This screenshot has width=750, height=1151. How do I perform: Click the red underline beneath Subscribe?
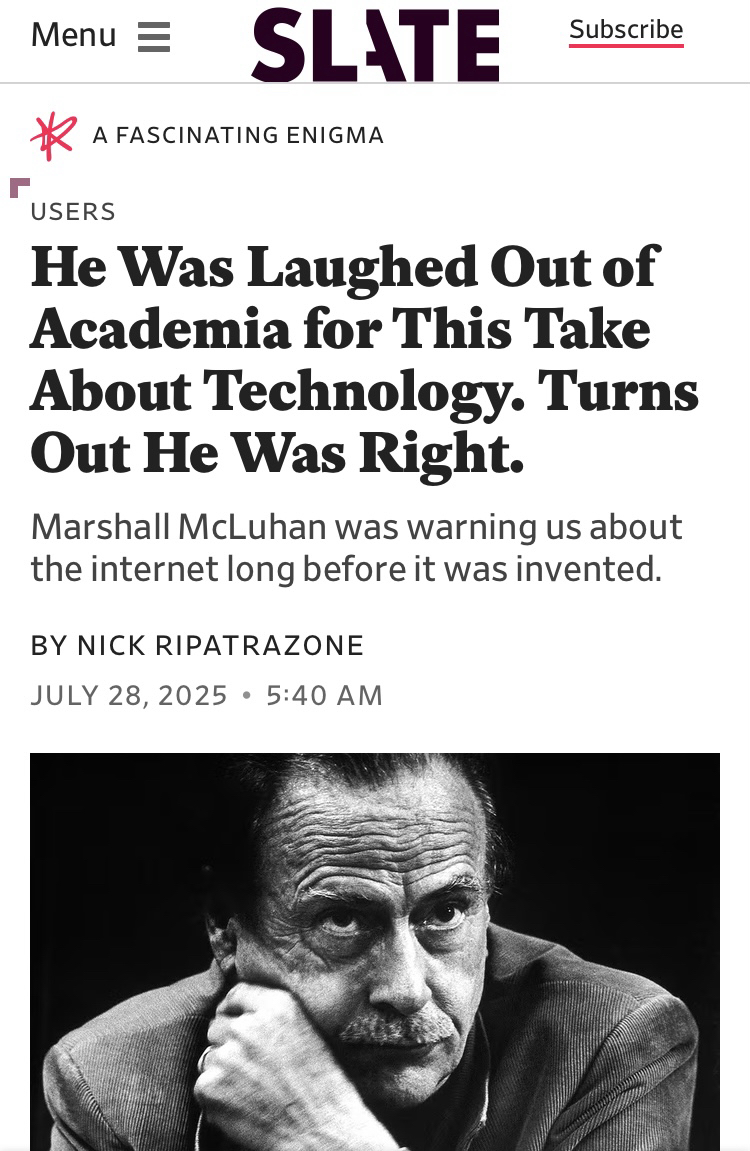coord(626,46)
